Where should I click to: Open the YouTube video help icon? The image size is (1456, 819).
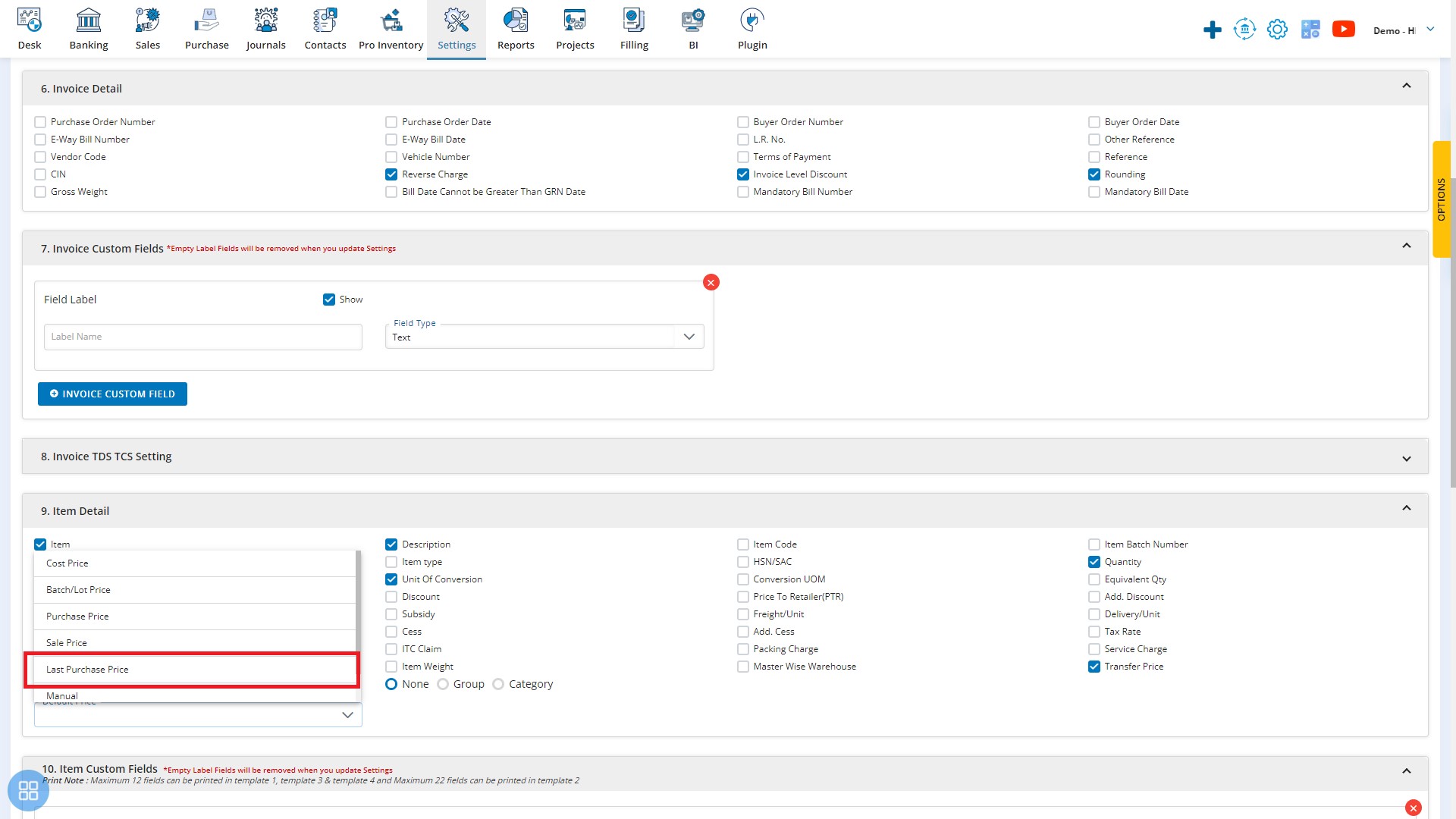[x=1344, y=30]
